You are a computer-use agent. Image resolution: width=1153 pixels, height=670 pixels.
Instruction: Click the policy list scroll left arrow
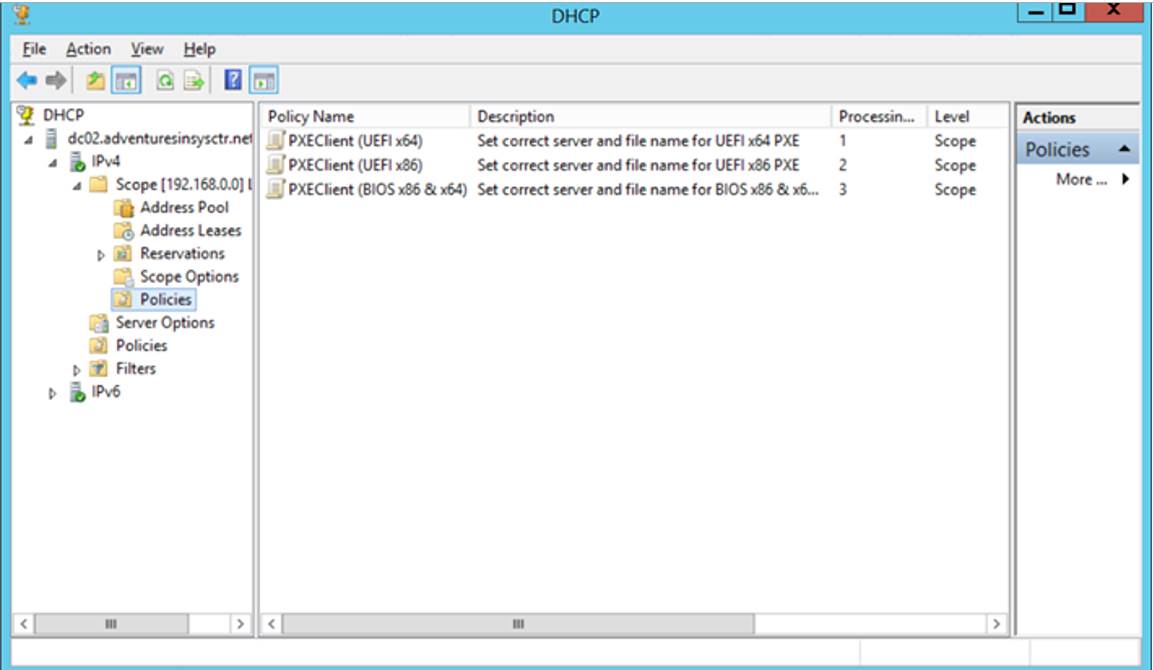tap(271, 624)
